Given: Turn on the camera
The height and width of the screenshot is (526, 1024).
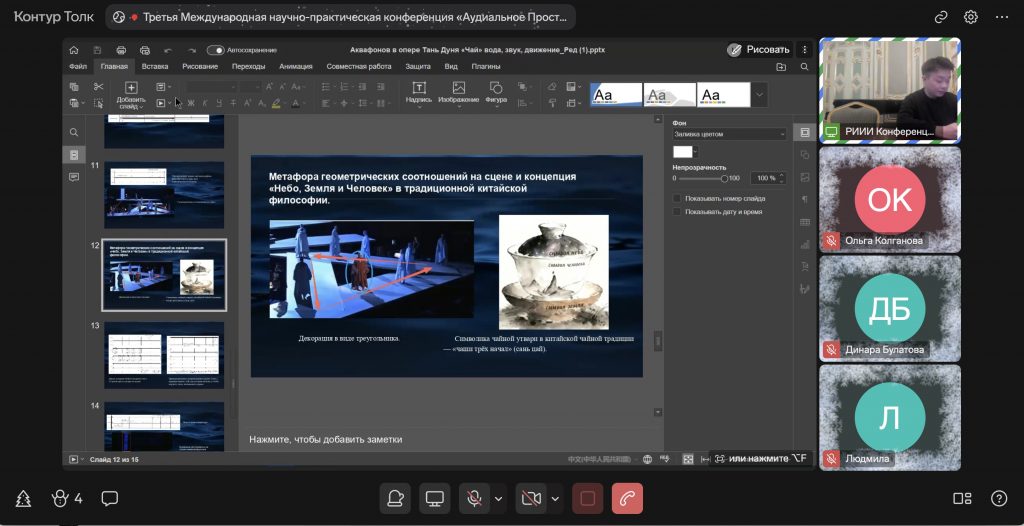Looking at the screenshot, I should coord(530,498).
